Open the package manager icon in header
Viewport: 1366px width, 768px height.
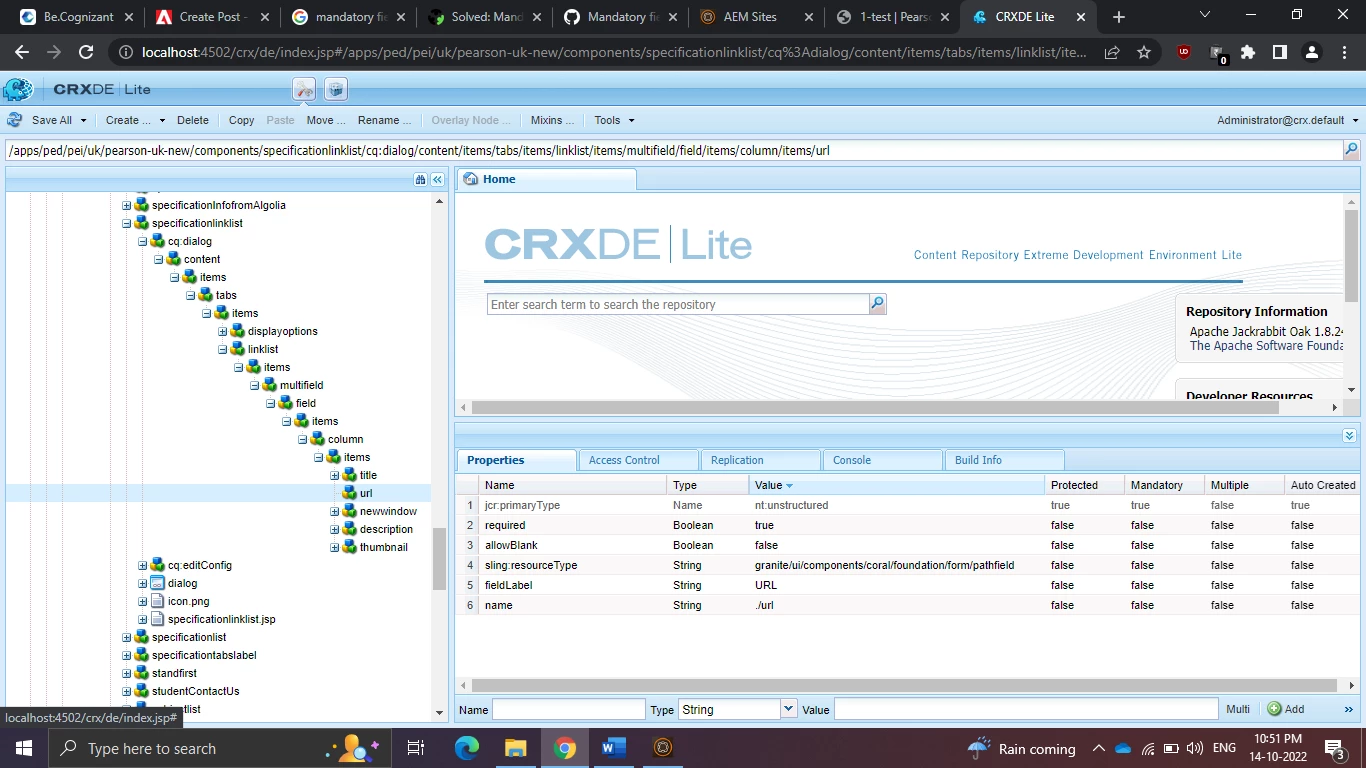pos(336,89)
